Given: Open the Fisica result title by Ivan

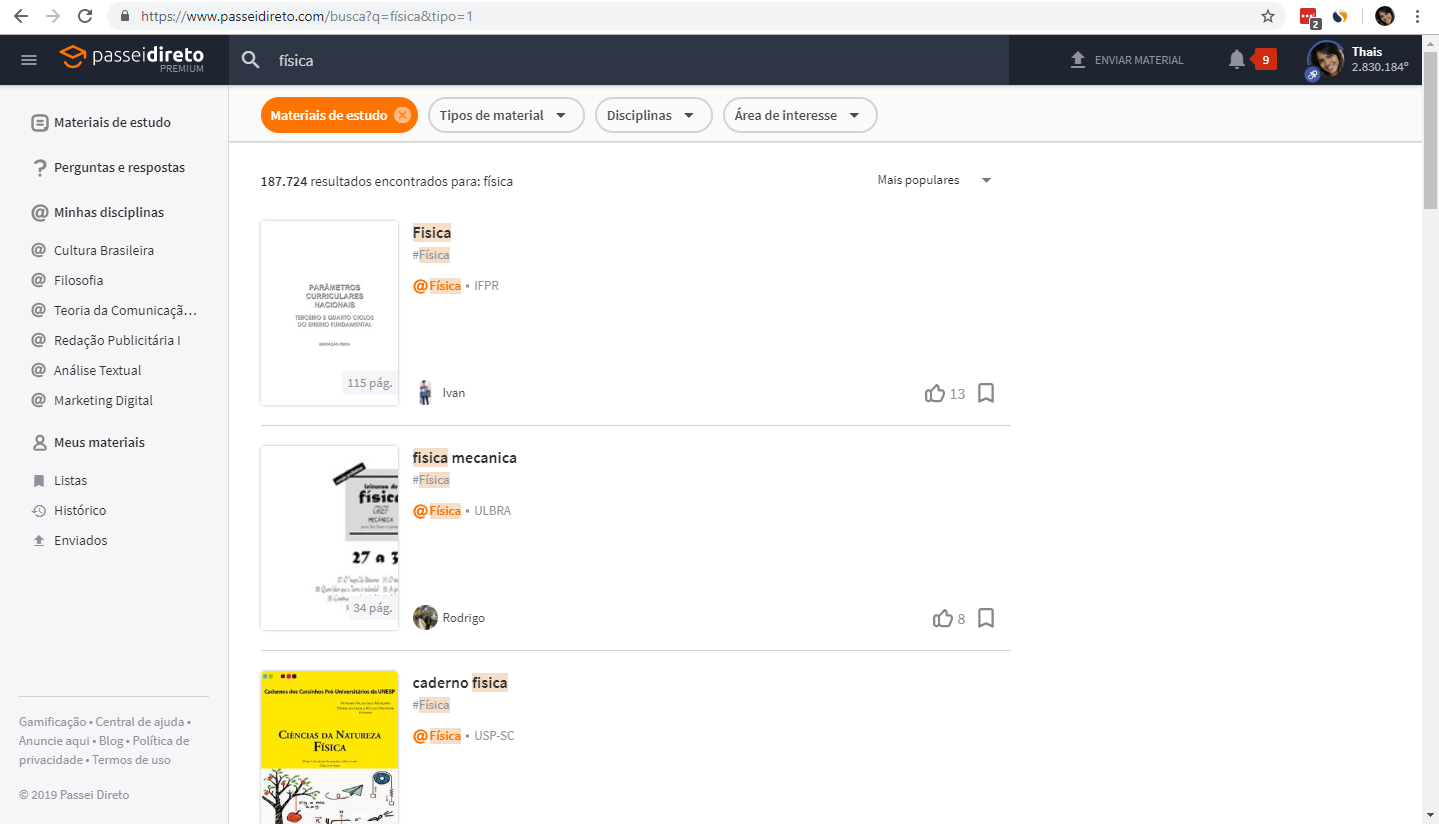Looking at the screenshot, I should 432,233.
